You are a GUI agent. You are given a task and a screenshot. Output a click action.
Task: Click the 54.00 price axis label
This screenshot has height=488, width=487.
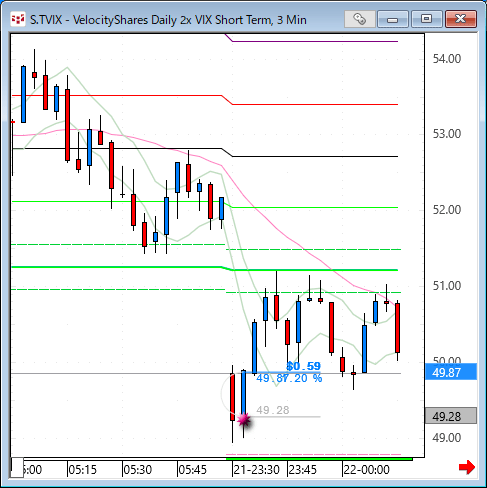[x=447, y=59]
